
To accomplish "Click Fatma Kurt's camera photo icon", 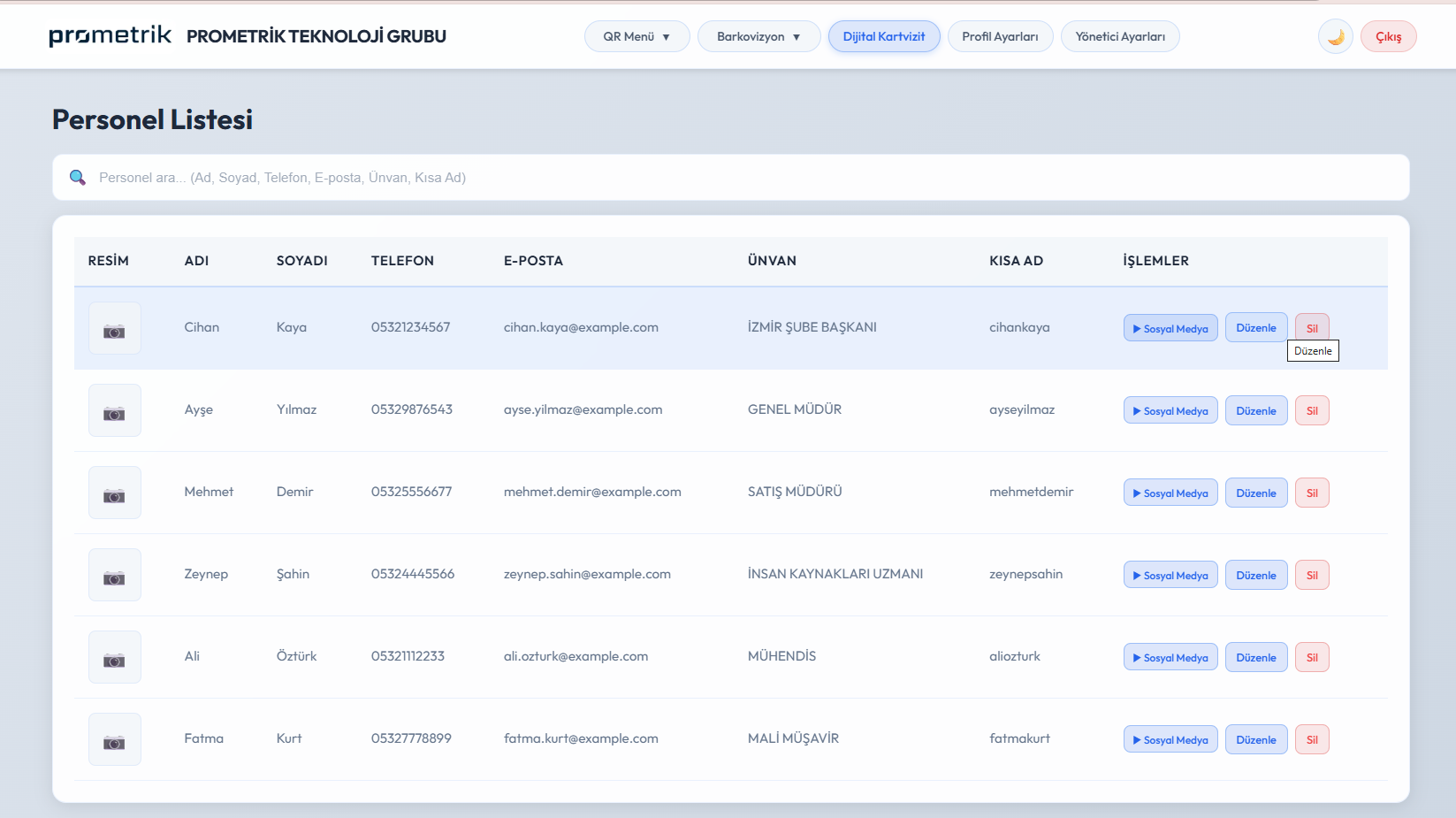I will coord(114,739).
